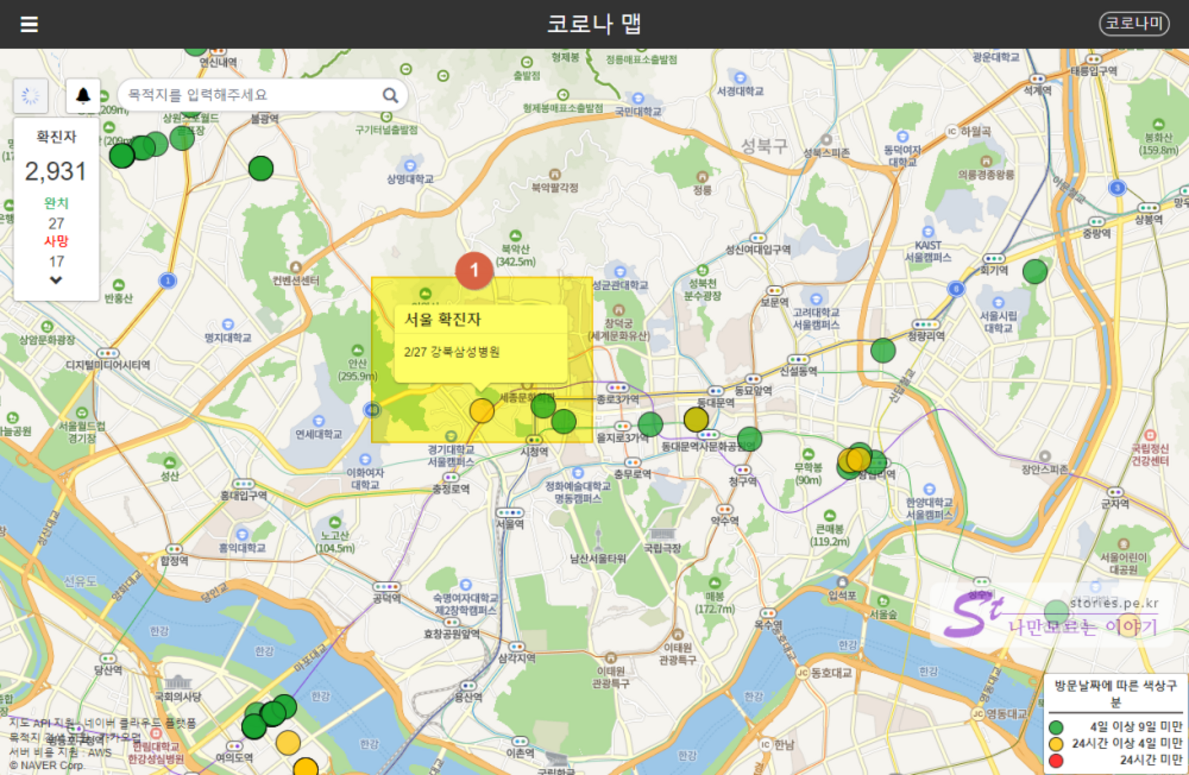Image resolution: width=1189 pixels, height=775 pixels.
Task: Click the yellow marker below the 서울 확진자 popup
Action: point(482,411)
